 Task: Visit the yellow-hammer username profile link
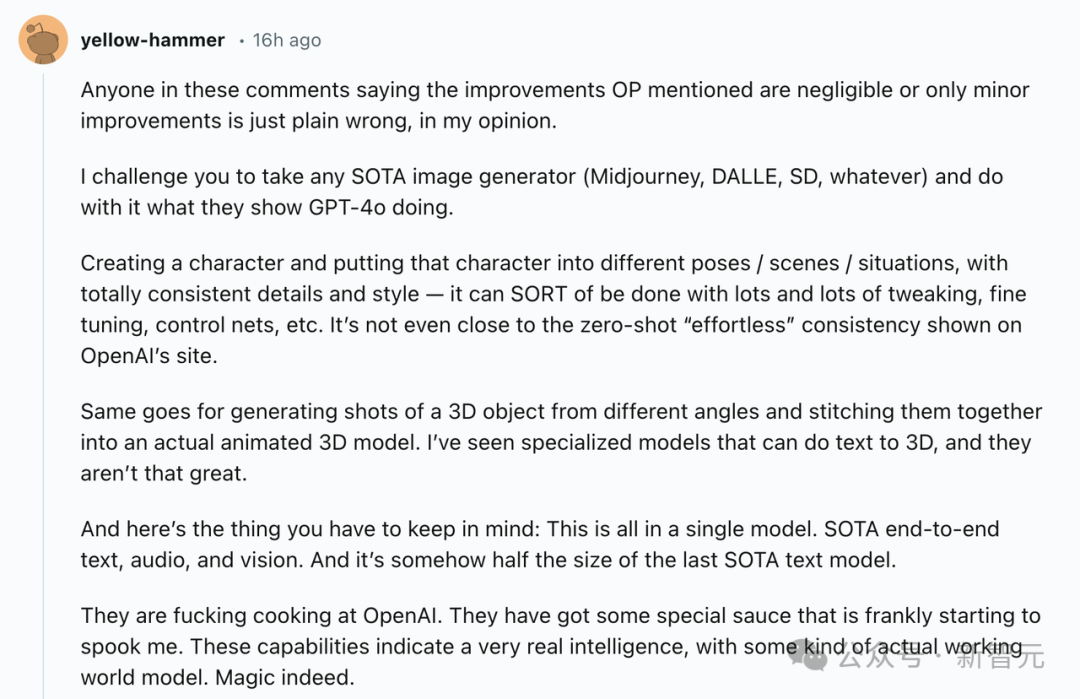tap(152, 40)
